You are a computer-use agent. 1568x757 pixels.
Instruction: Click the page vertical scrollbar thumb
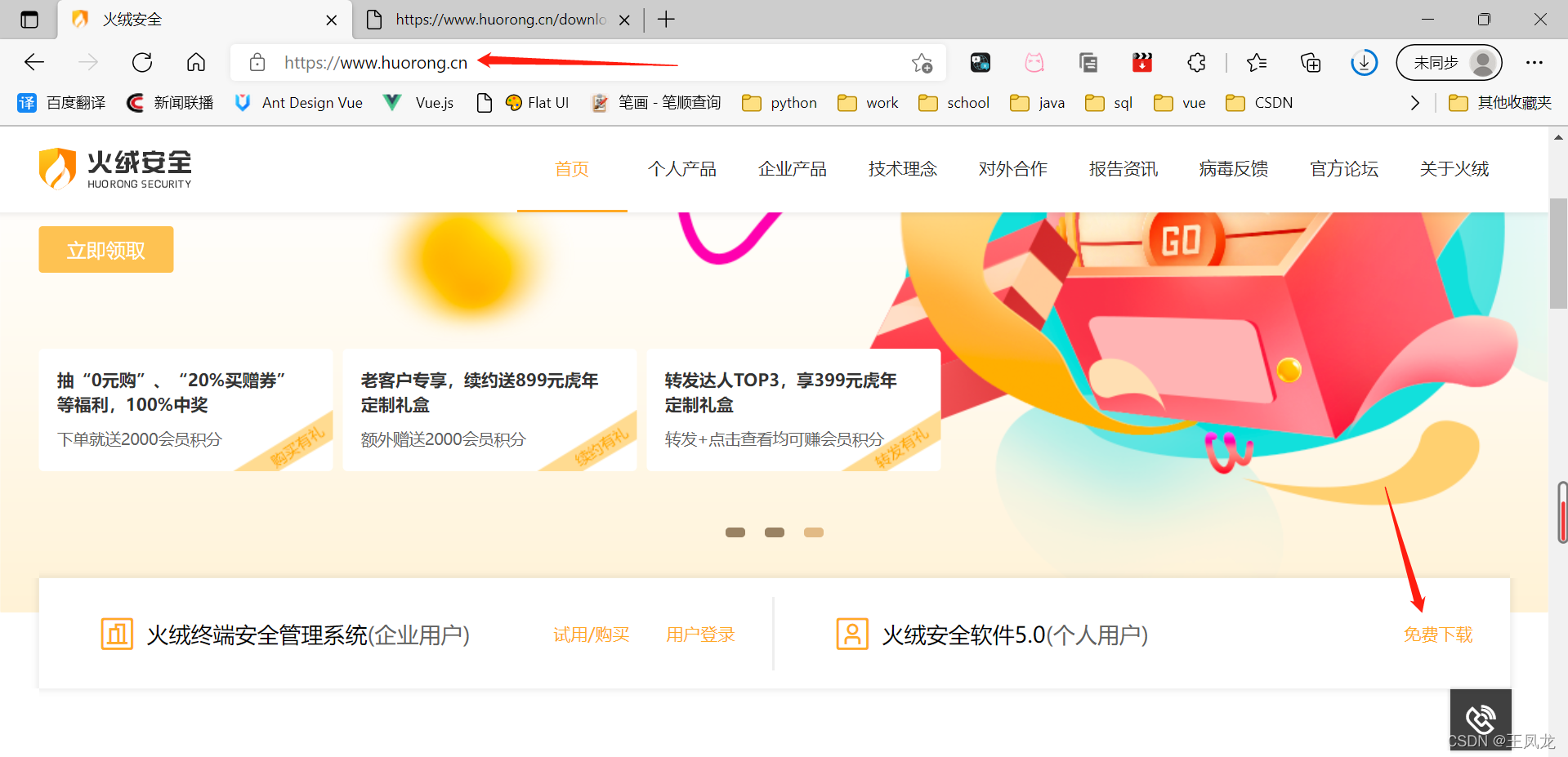(1558, 253)
